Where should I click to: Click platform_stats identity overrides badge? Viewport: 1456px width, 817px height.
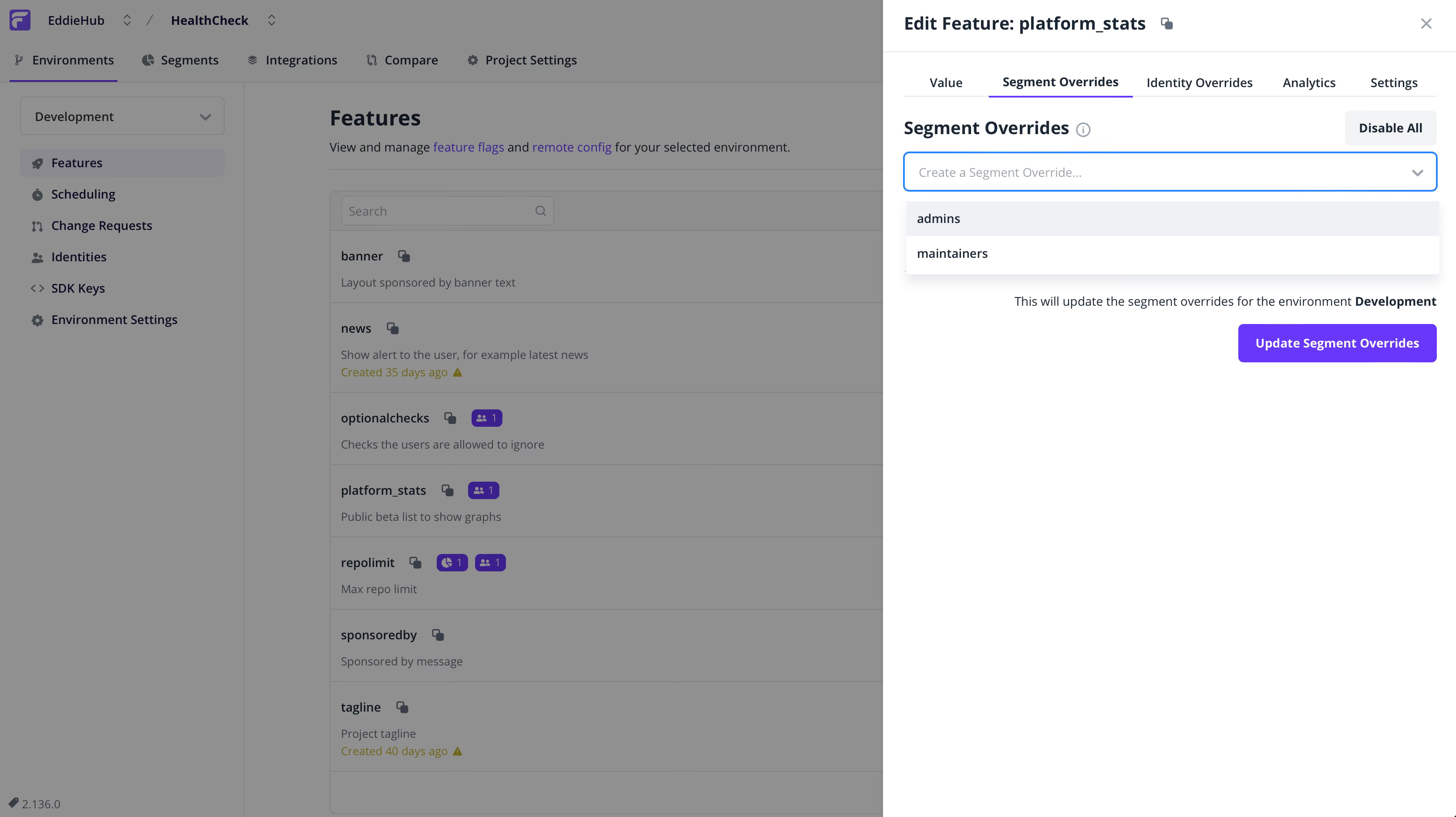click(483, 490)
